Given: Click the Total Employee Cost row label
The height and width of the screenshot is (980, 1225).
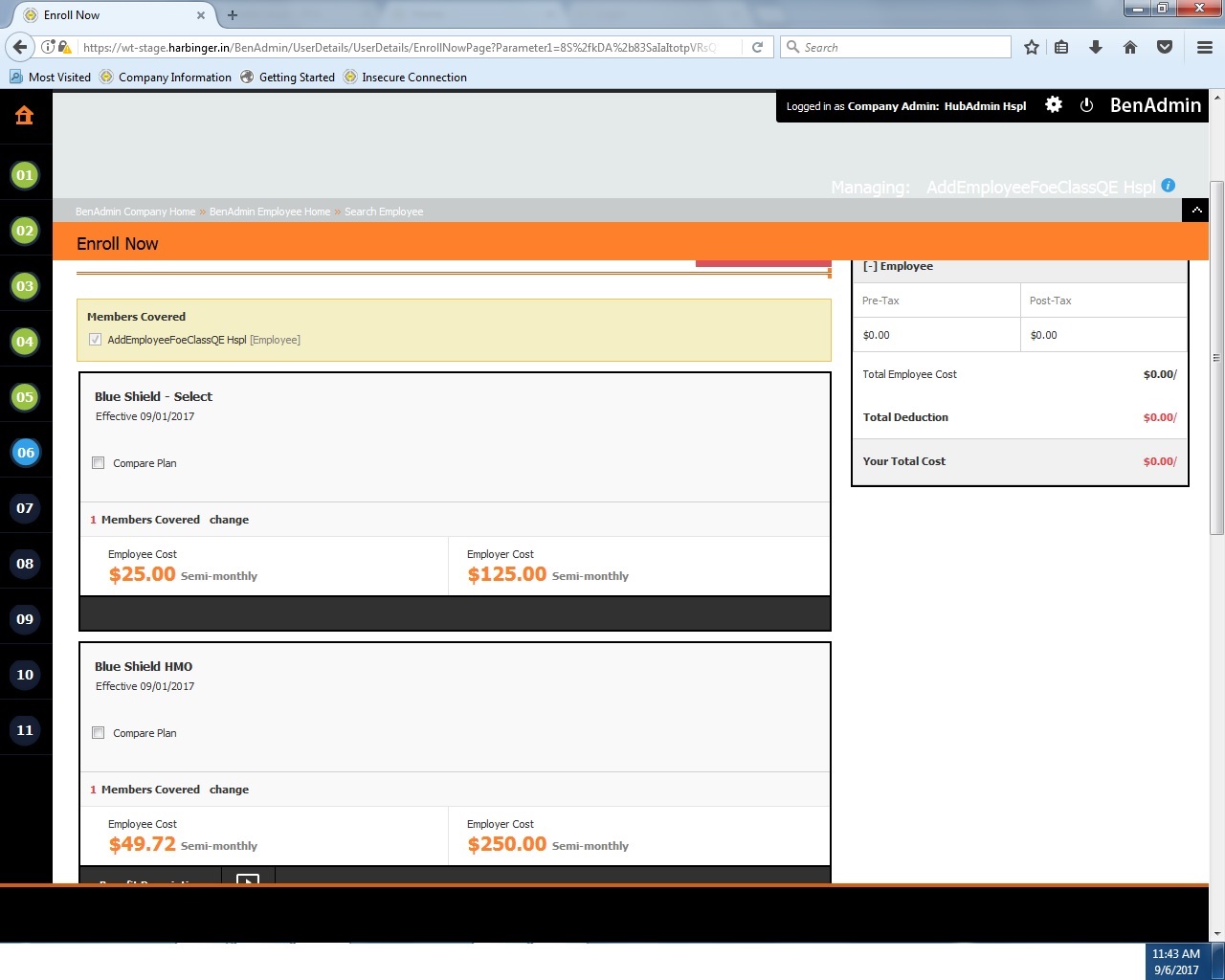Looking at the screenshot, I should click(x=910, y=374).
